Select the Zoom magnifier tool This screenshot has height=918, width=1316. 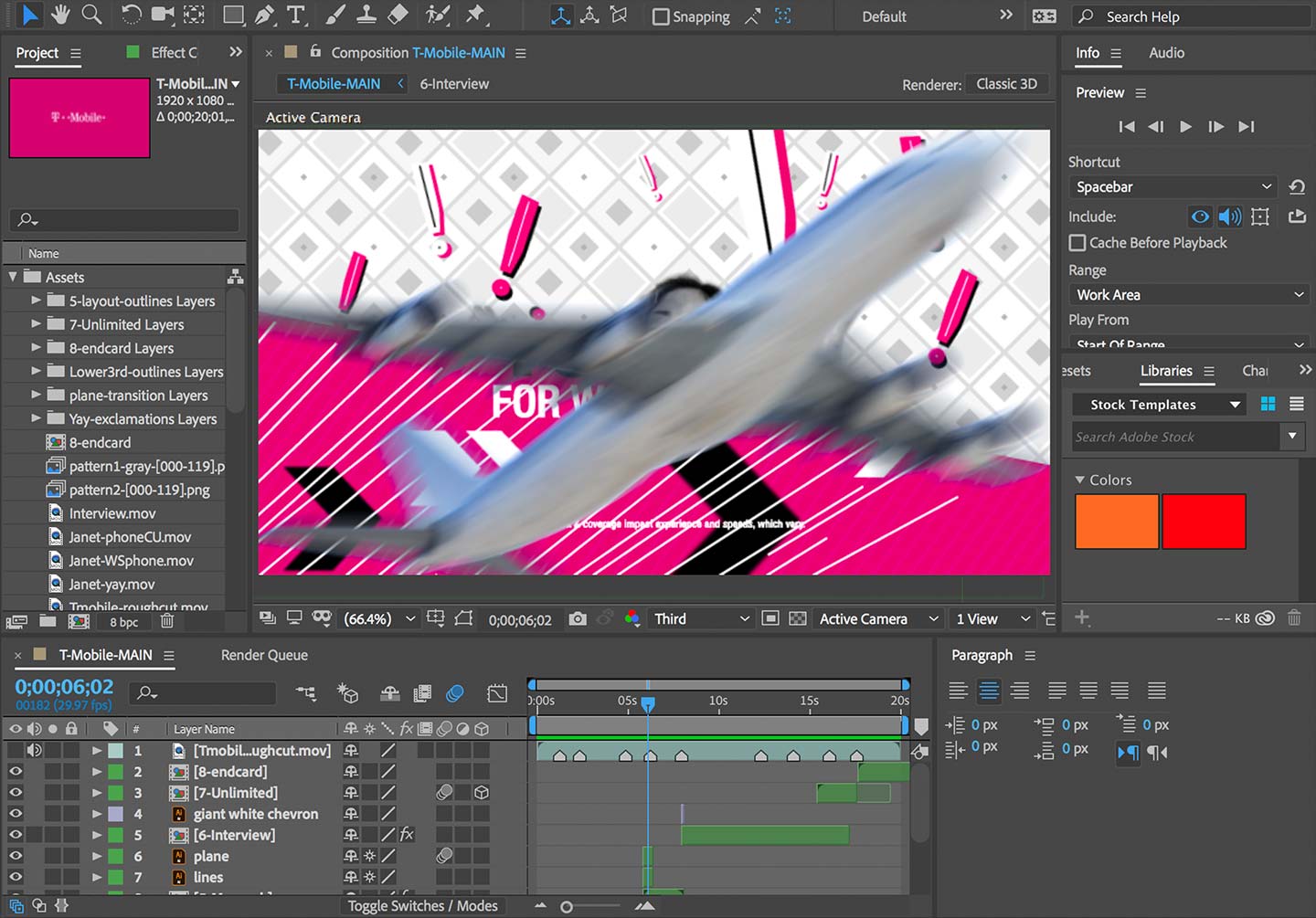pos(91,15)
